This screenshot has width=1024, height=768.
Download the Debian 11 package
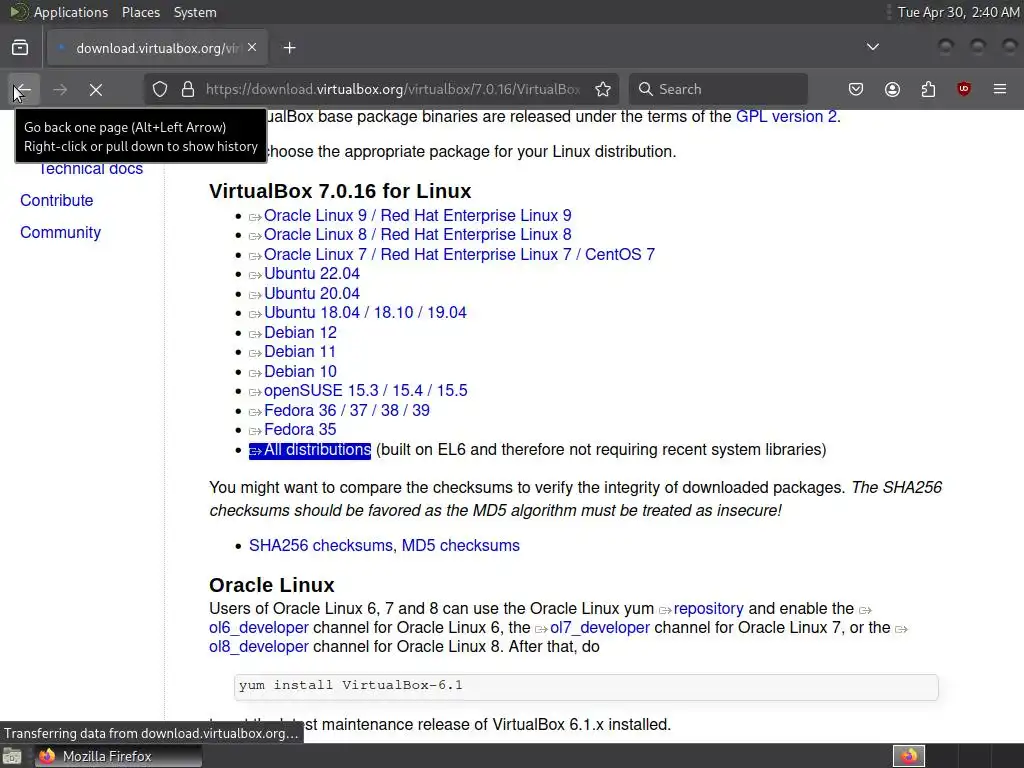click(x=300, y=351)
